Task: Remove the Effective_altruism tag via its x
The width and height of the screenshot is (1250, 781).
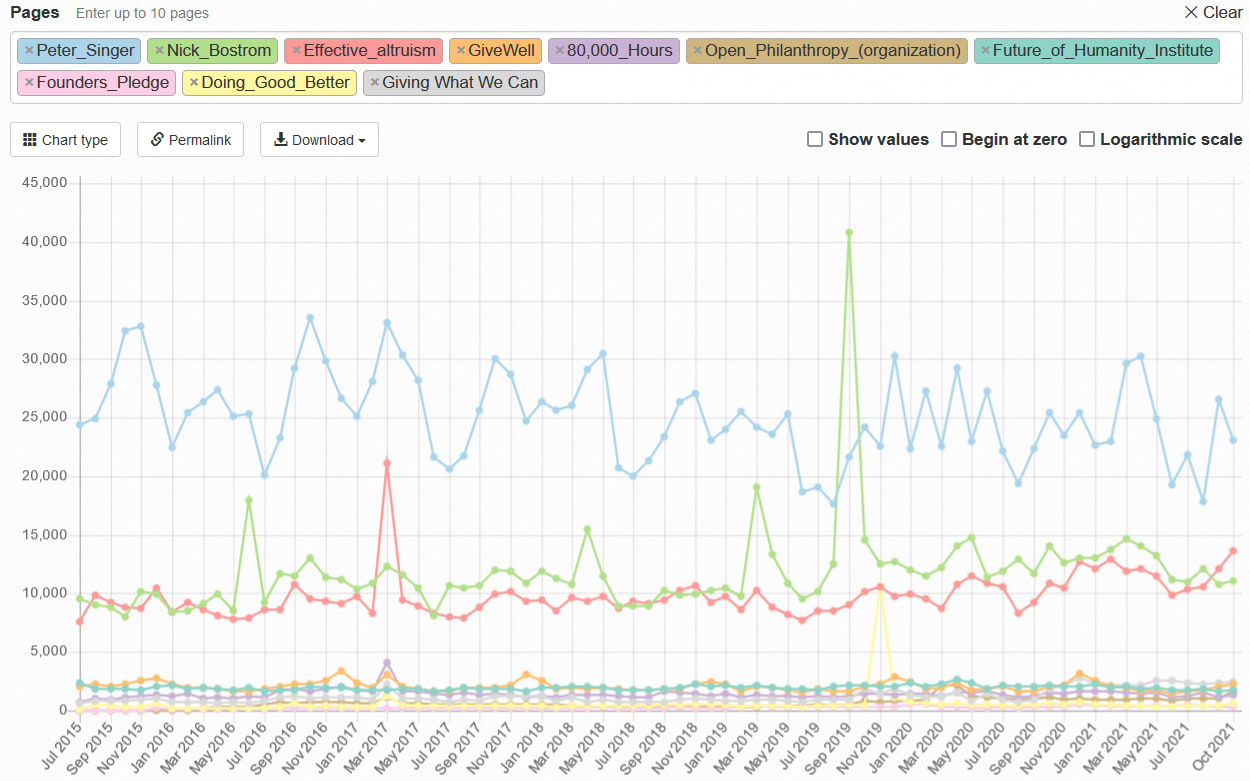Action: (296, 50)
